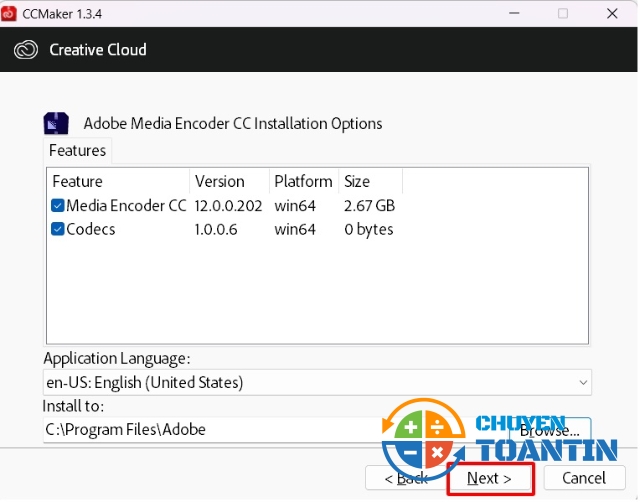Uncheck the Codecs feature checkbox

58,230
